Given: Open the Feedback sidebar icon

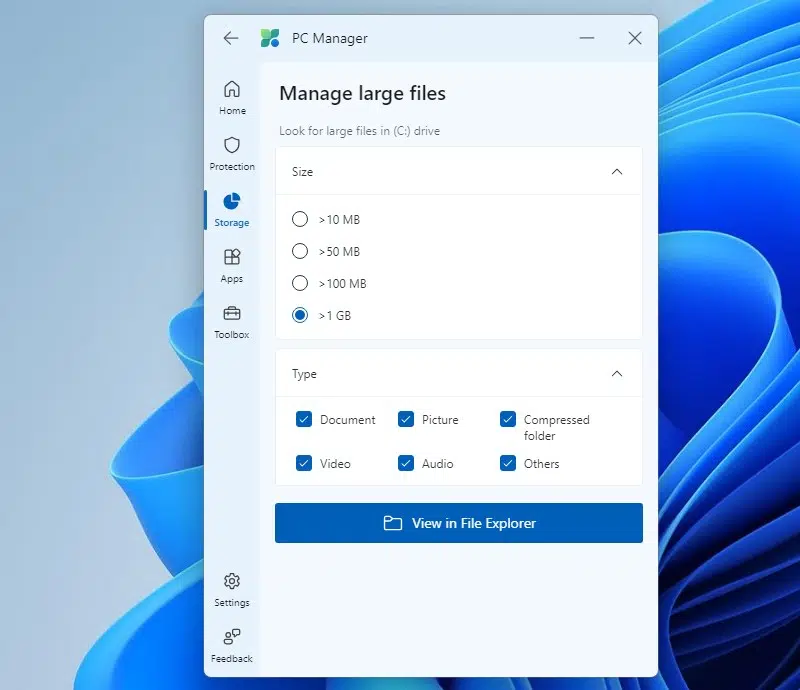Looking at the screenshot, I should pos(232,645).
